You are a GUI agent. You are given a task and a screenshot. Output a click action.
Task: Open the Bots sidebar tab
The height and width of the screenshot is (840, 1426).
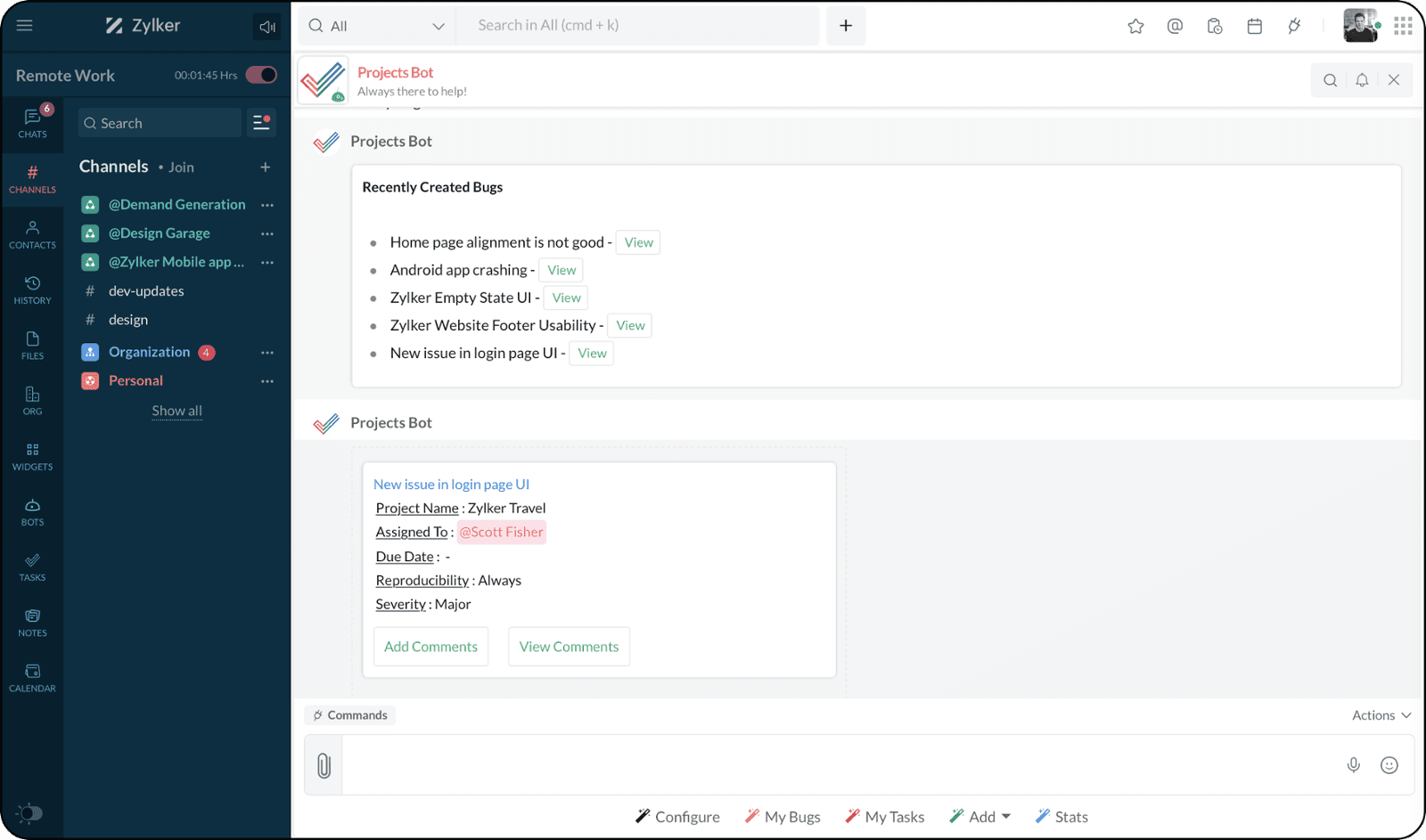click(32, 511)
